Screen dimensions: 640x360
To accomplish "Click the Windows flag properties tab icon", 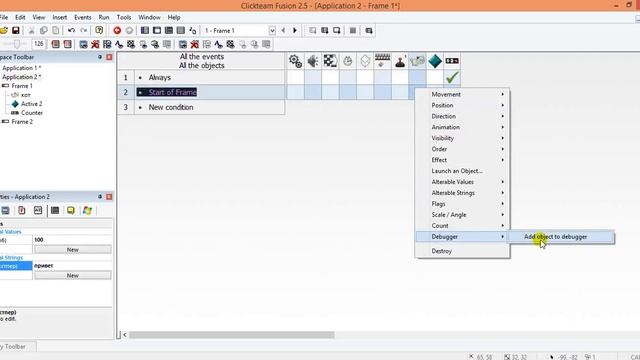I will (x=87, y=211).
